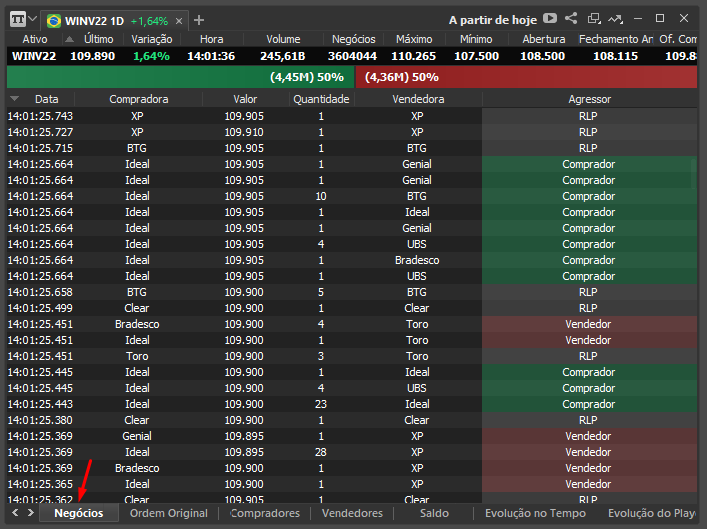Click the Máximo column header

click(x=414, y=39)
